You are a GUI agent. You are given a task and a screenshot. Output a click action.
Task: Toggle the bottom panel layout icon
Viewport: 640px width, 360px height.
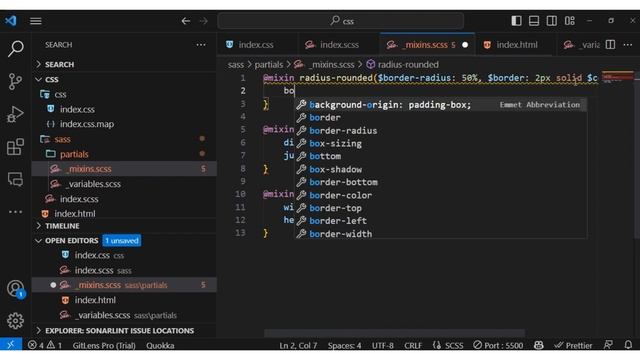pyautogui.click(x=534, y=21)
